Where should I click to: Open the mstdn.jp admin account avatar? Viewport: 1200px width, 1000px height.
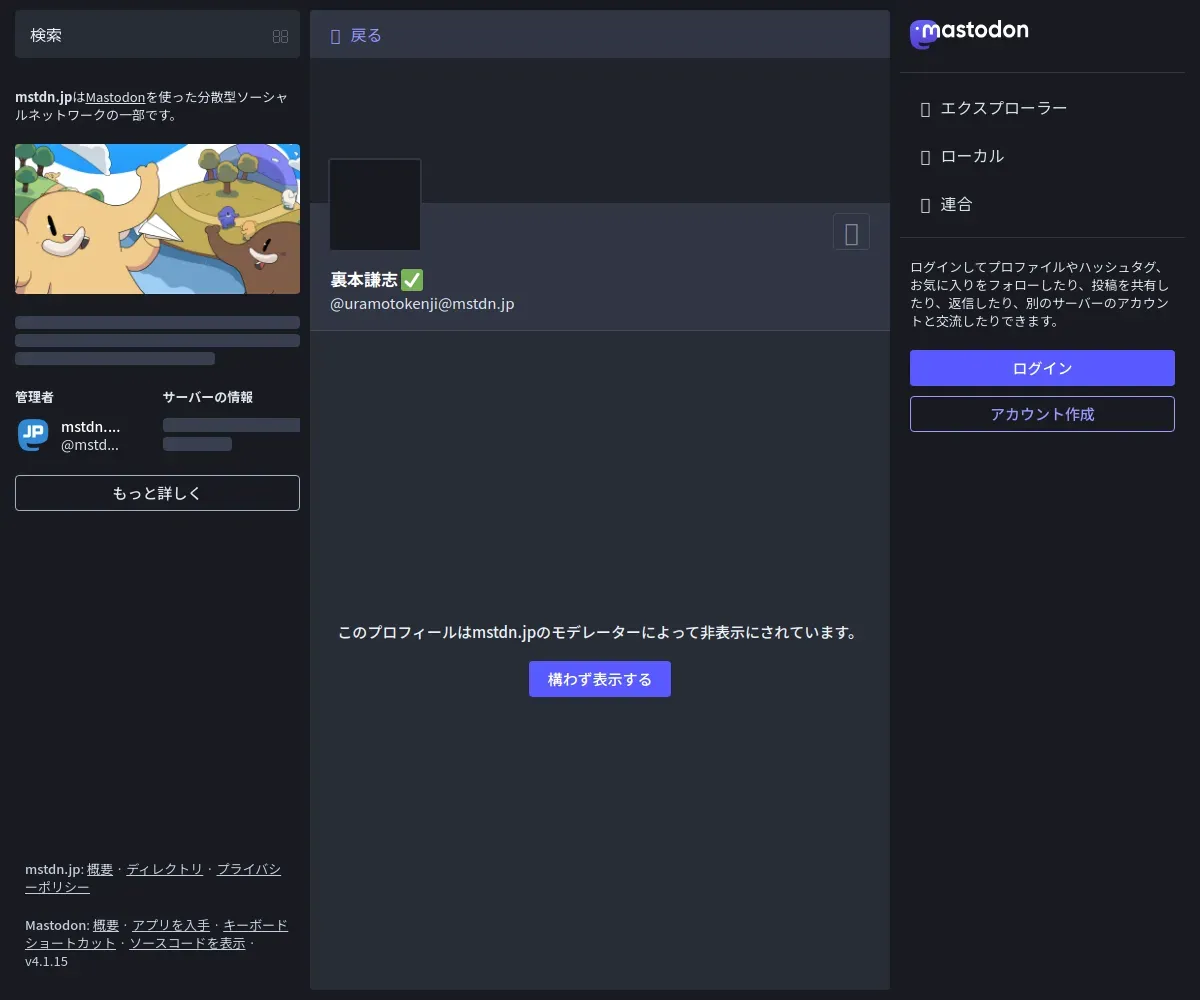click(33, 434)
